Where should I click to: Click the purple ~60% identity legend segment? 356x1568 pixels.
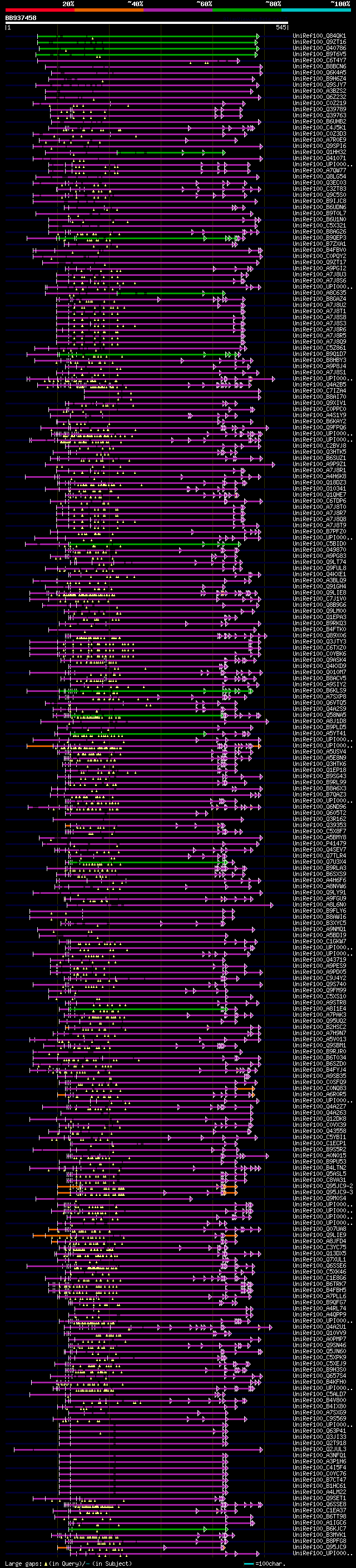[x=179, y=10]
